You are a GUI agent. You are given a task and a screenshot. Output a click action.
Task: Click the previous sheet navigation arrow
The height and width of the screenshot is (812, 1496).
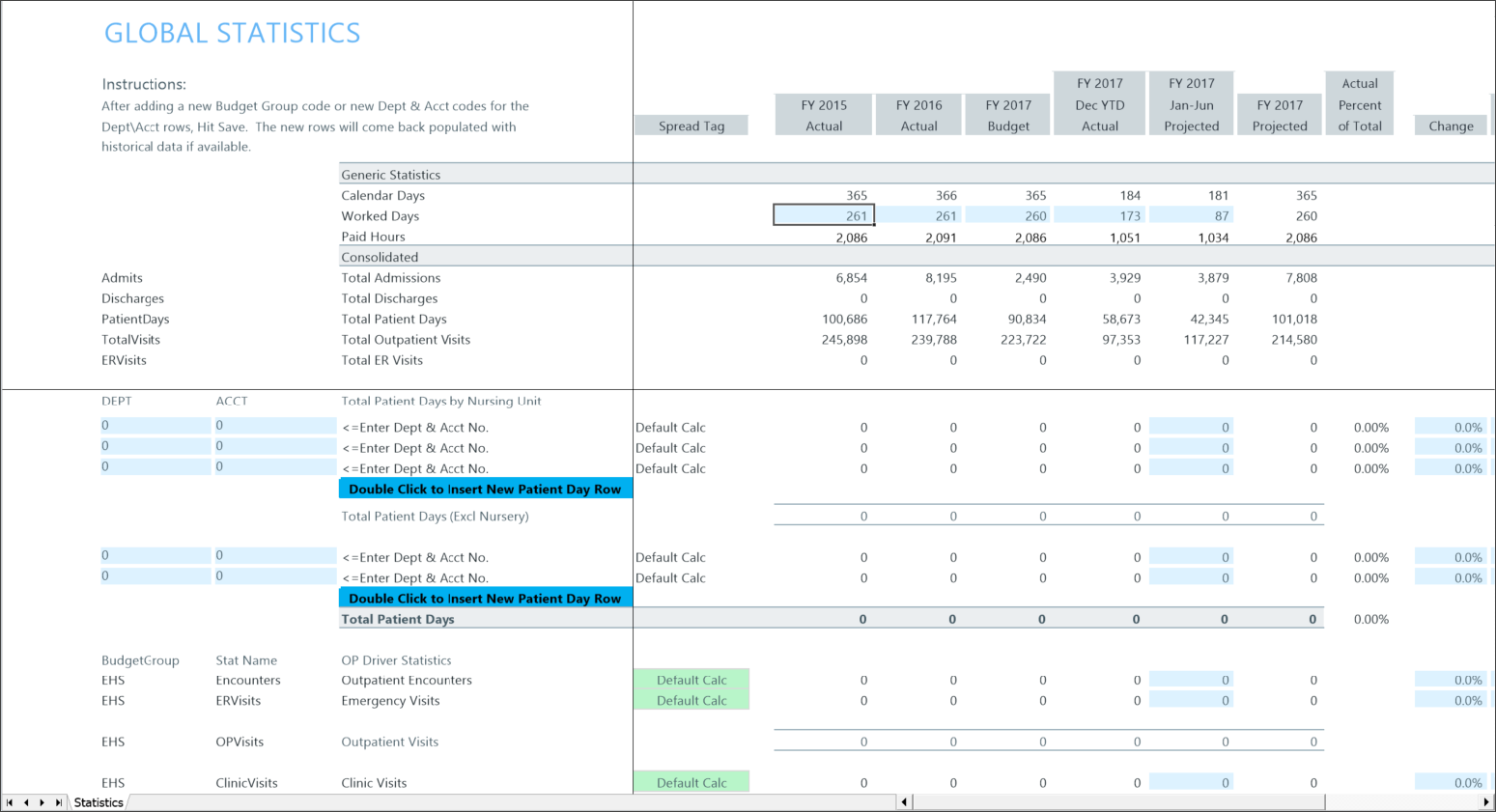26,802
